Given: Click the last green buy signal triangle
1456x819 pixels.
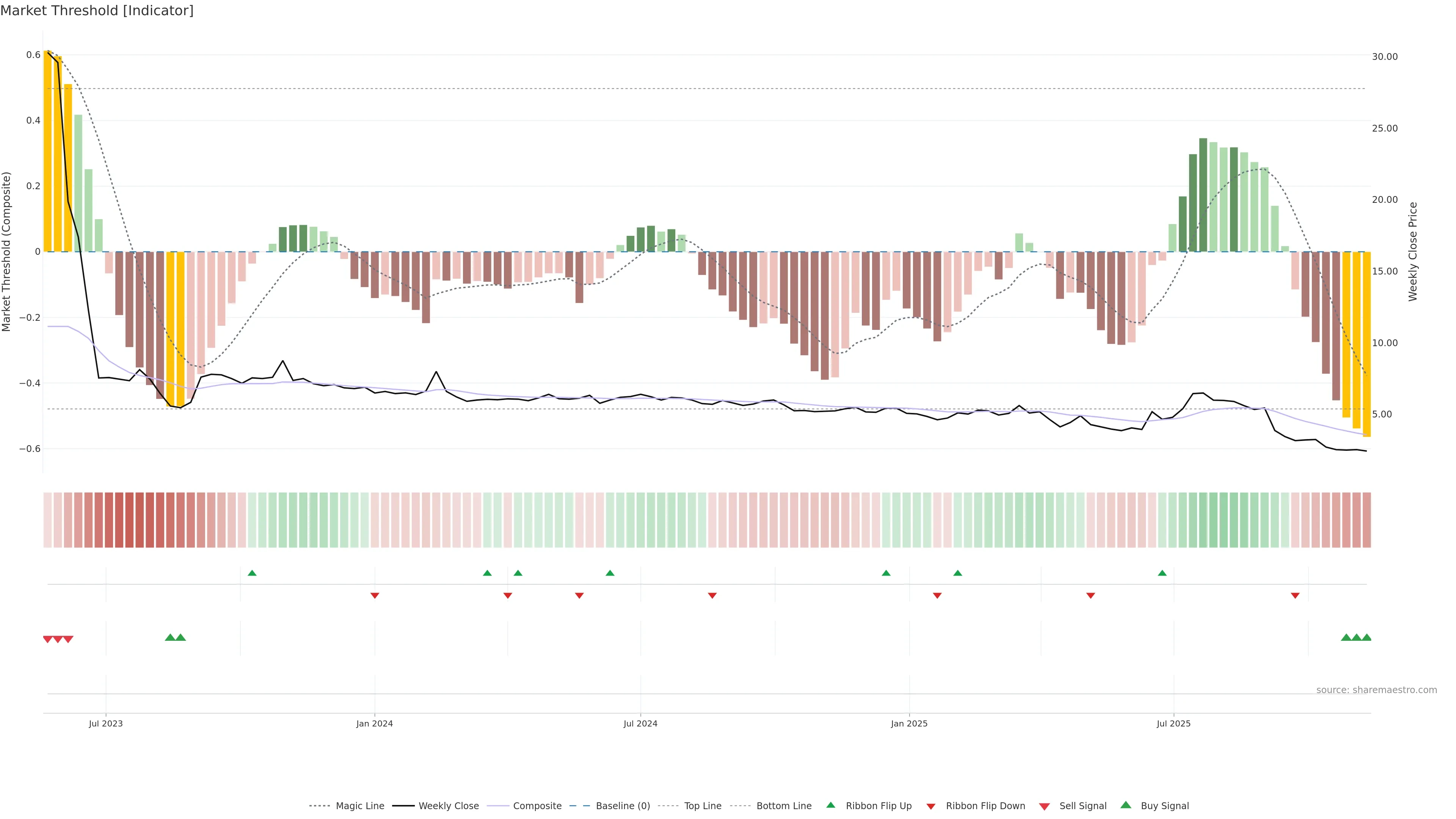Looking at the screenshot, I should pyautogui.click(x=1367, y=637).
